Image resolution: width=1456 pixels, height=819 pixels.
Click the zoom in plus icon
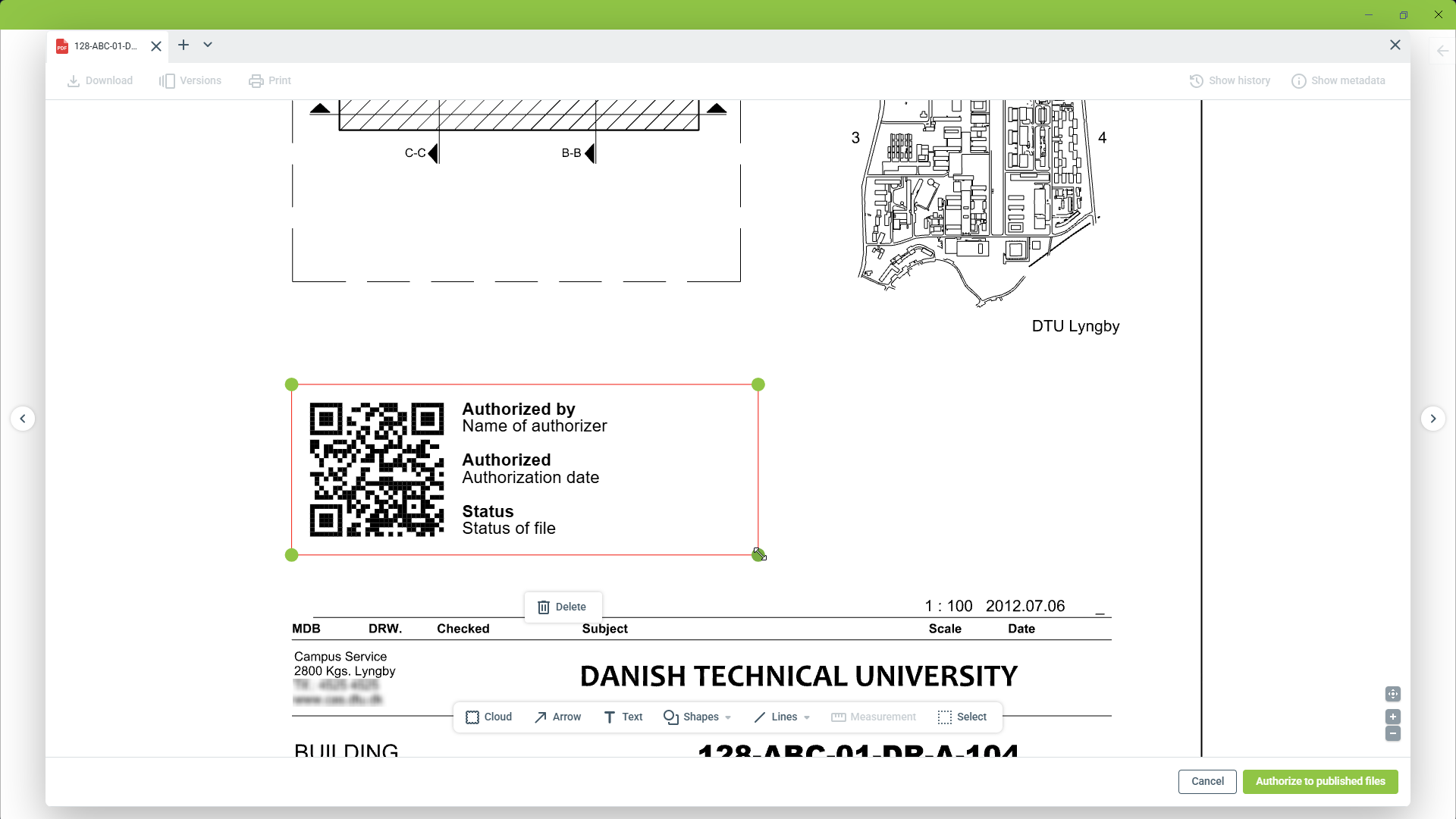click(1392, 716)
